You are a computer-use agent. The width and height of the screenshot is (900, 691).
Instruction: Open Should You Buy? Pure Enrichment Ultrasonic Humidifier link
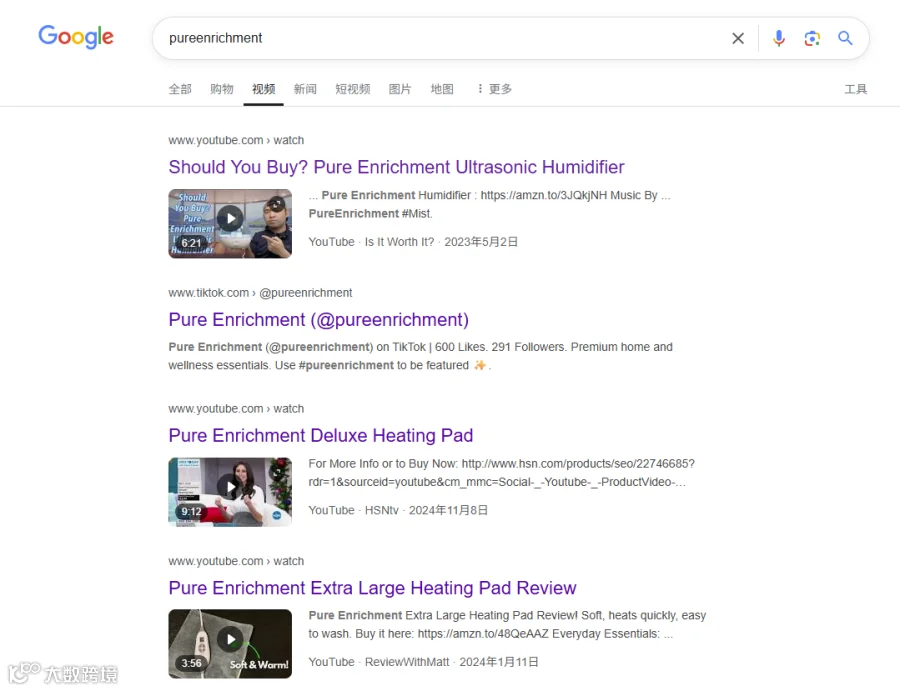[396, 167]
